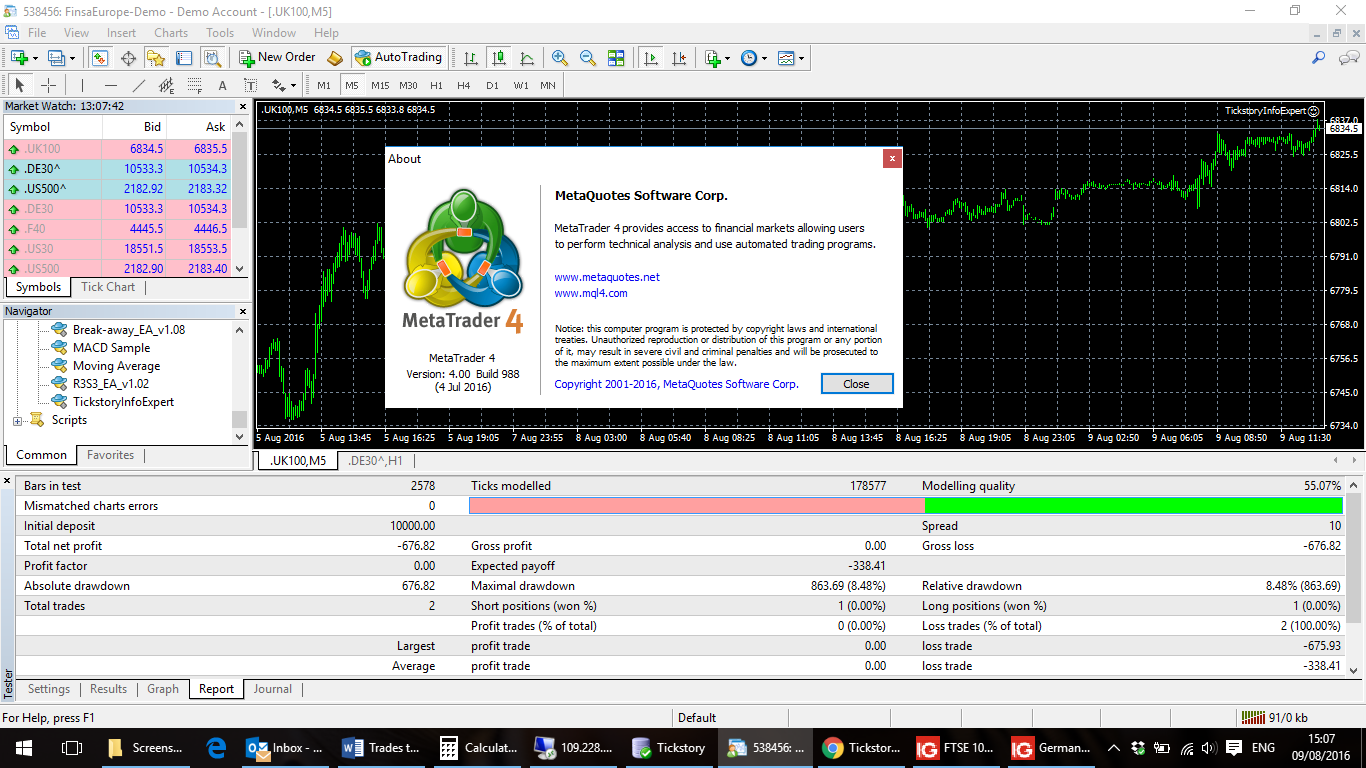Switch timeframe to M30
The height and width of the screenshot is (768, 1366).
tap(408, 85)
